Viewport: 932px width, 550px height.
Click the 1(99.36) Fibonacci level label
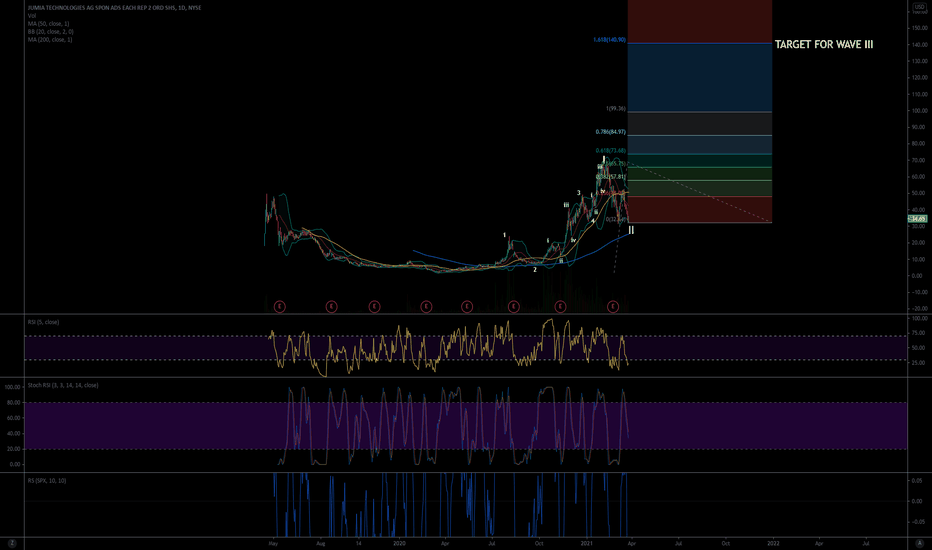point(615,109)
